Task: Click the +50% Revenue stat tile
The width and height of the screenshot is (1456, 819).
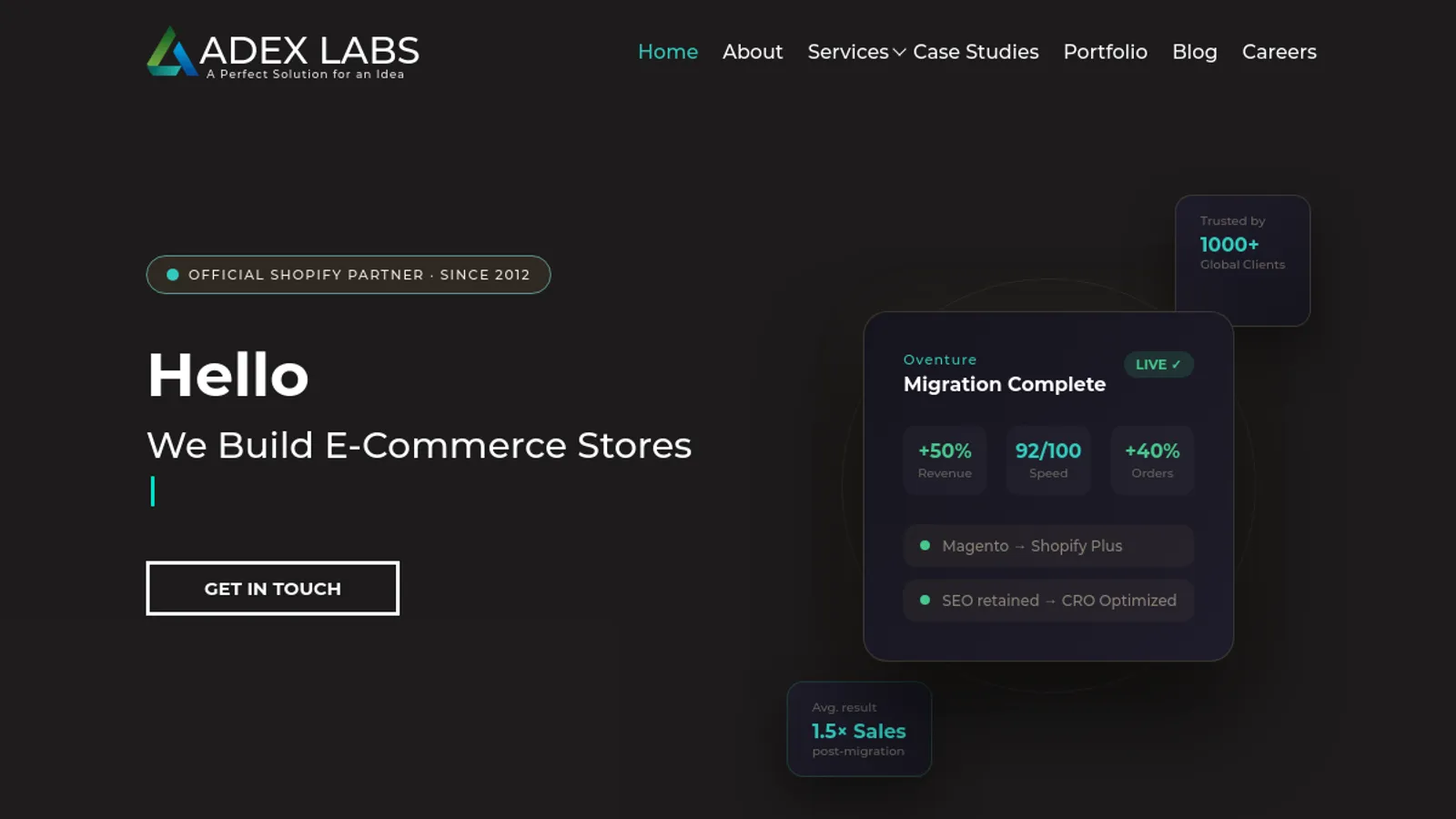Action: (945, 460)
